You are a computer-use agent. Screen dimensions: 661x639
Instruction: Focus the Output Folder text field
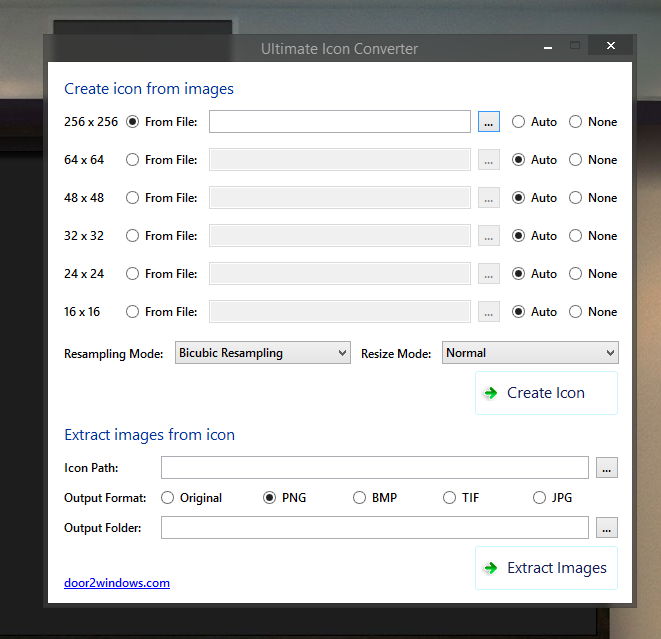375,527
